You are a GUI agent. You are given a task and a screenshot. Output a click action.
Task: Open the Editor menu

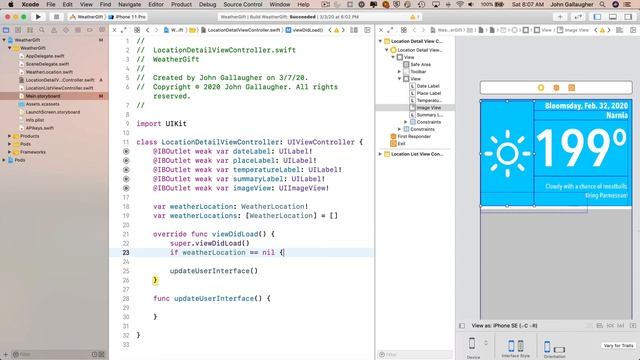click(x=156, y=4)
